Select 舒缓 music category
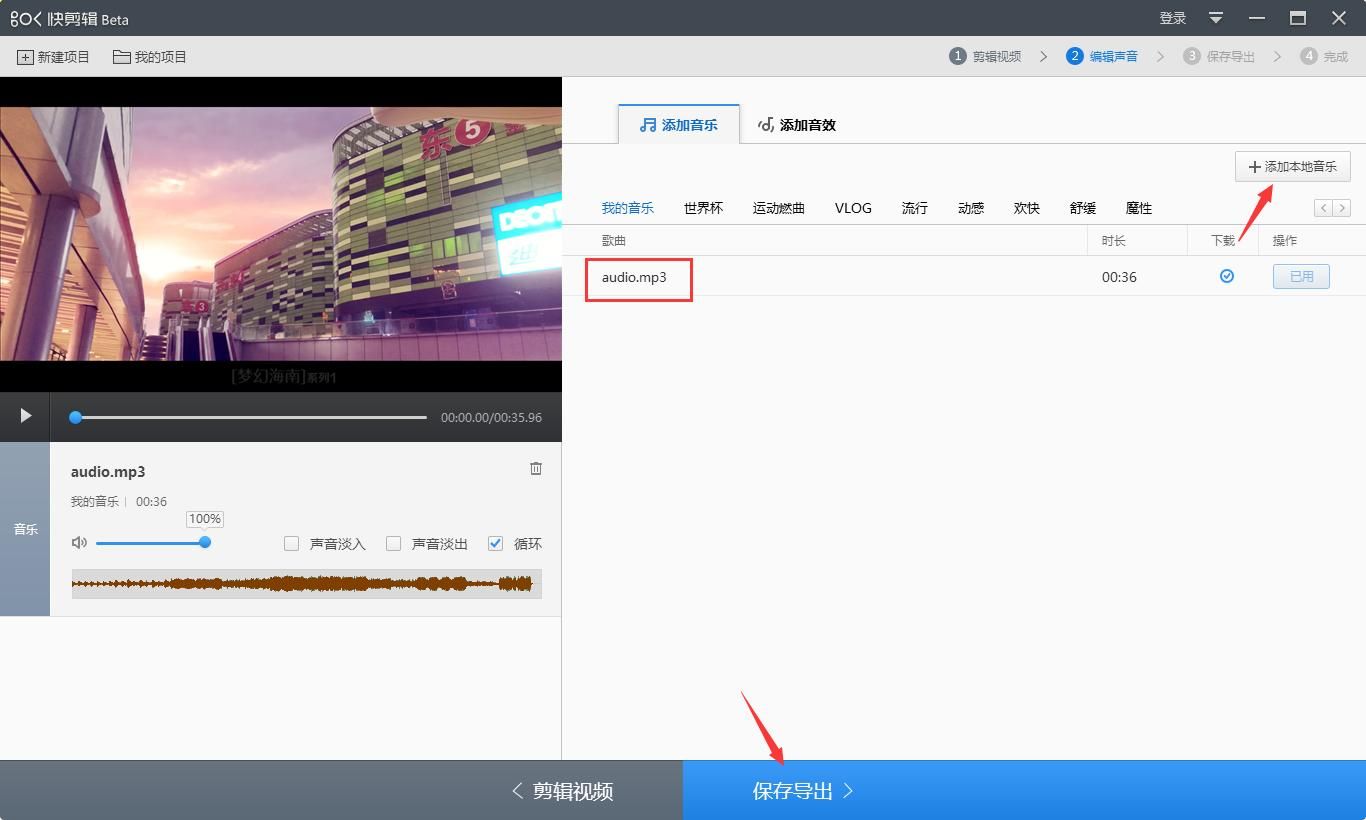Viewport: 1366px width, 820px height. tap(1083, 208)
